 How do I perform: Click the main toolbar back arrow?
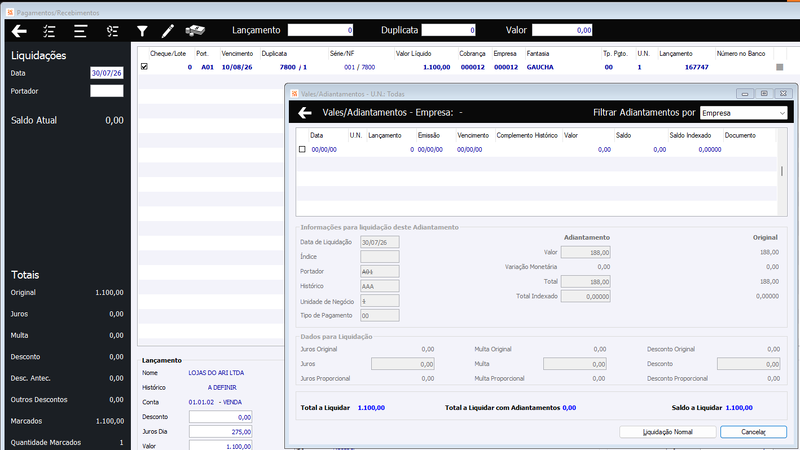tap(19, 31)
